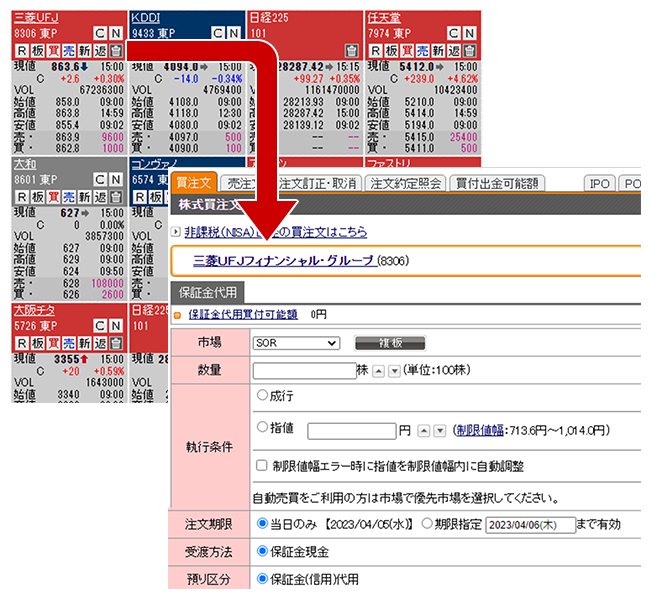Click the 売 sell icon on the 三菱UFJ card
This screenshot has width=650, height=600.
(69, 51)
